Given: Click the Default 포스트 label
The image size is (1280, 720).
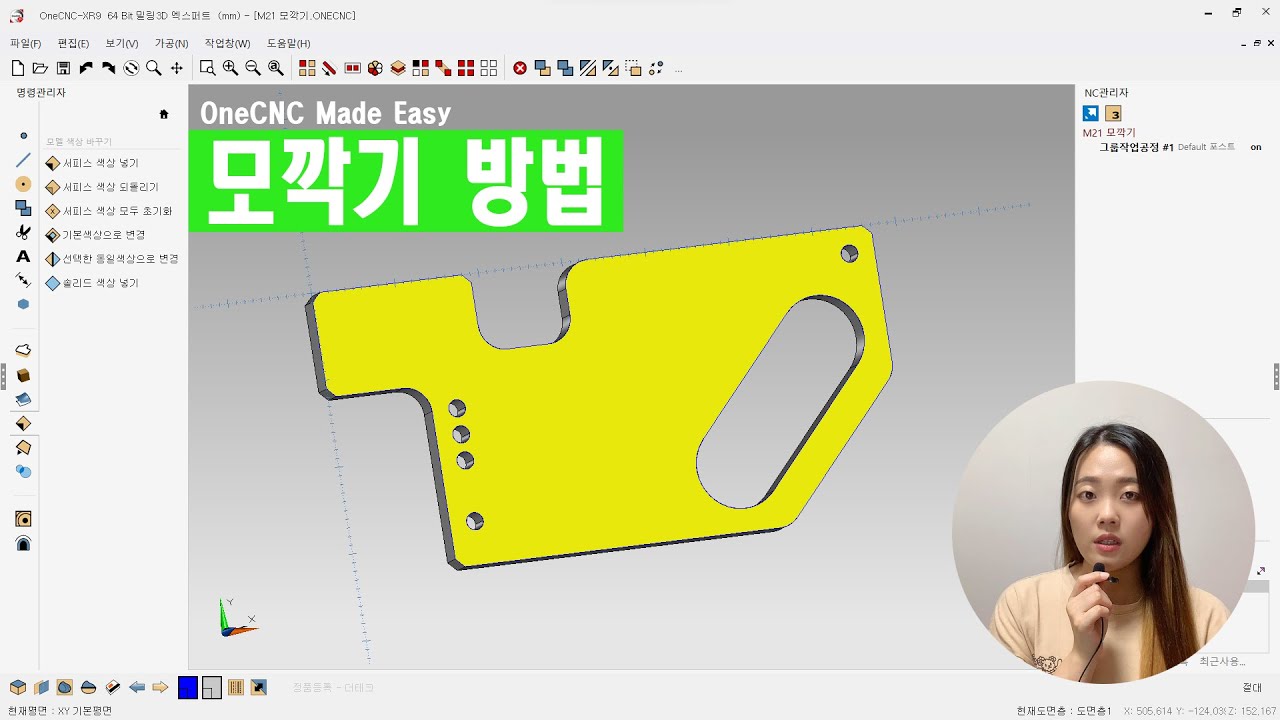Looking at the screenshot, I should tap(1206, 147).
